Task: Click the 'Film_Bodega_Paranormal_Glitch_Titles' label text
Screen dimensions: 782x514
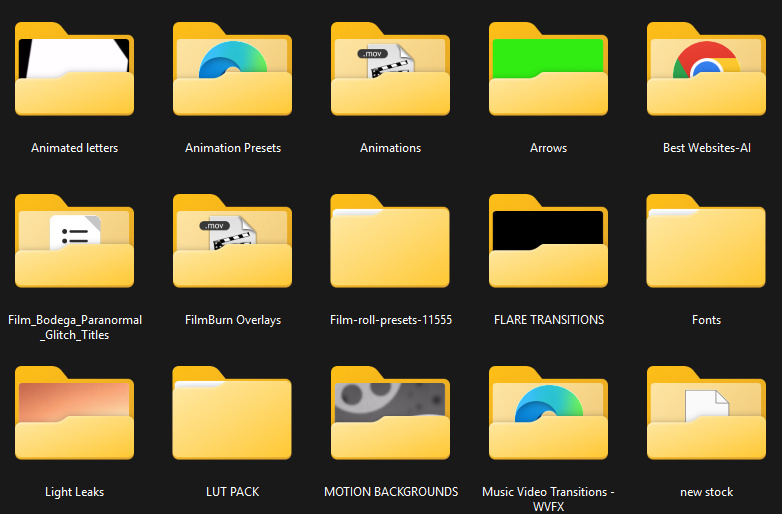Action: pos(75,327)
